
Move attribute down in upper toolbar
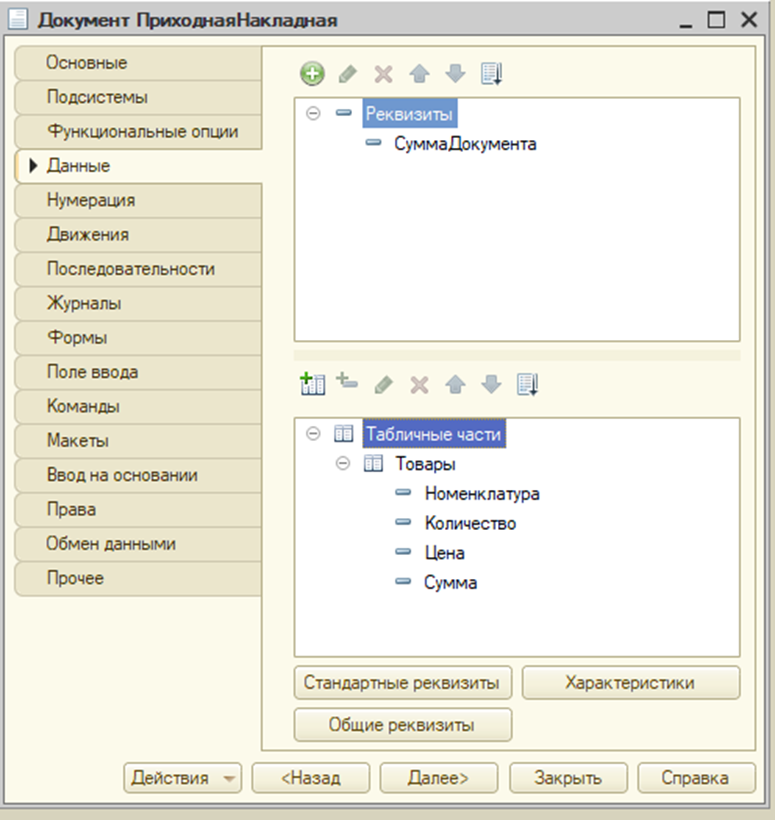point(455,74)
